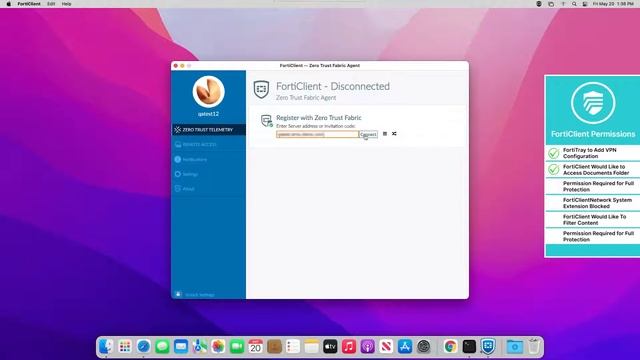Open the Trash in the Dock
Image resolution: width=640 pixels, height=360 pixels.
533,347
